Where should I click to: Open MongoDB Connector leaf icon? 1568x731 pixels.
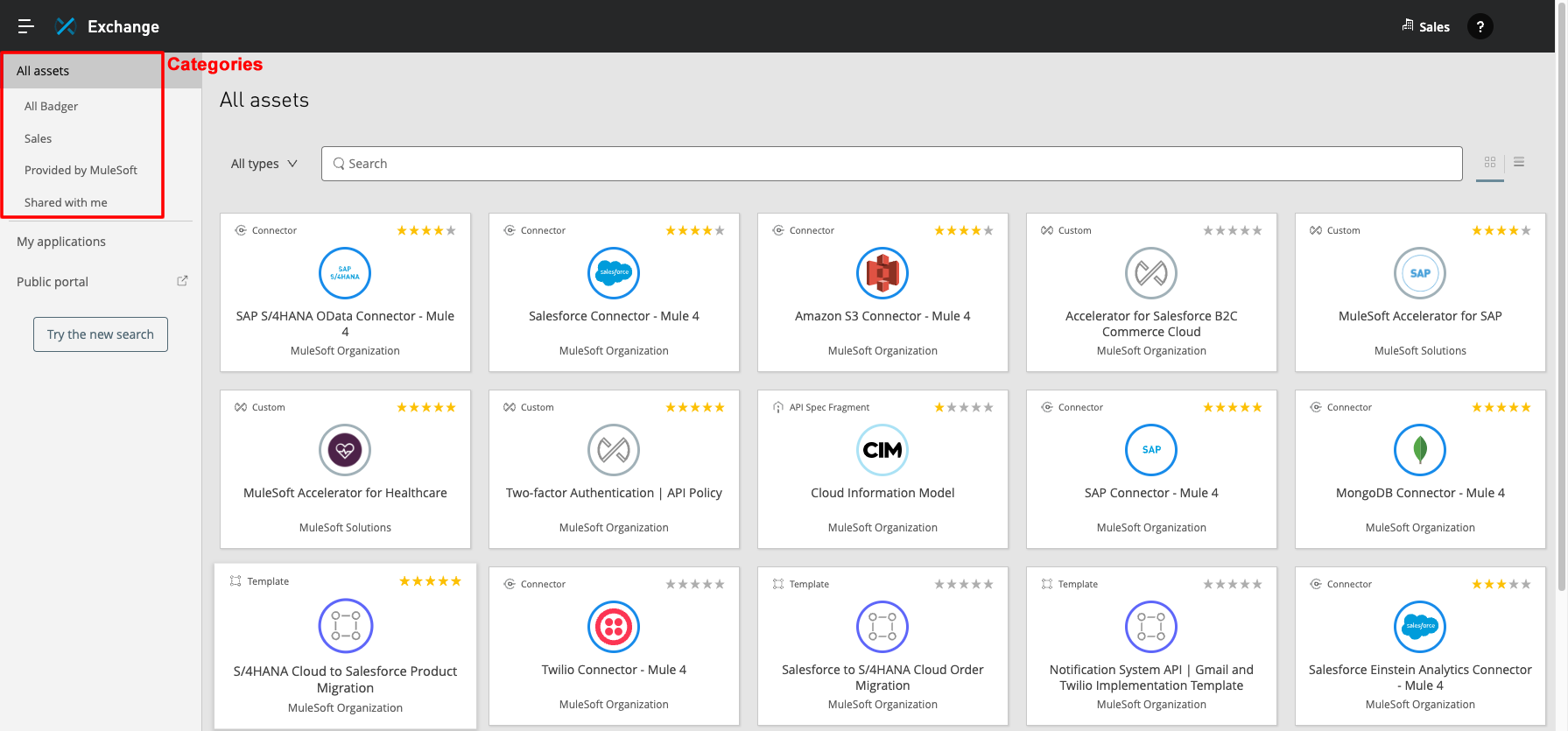tap(1420, 450)
